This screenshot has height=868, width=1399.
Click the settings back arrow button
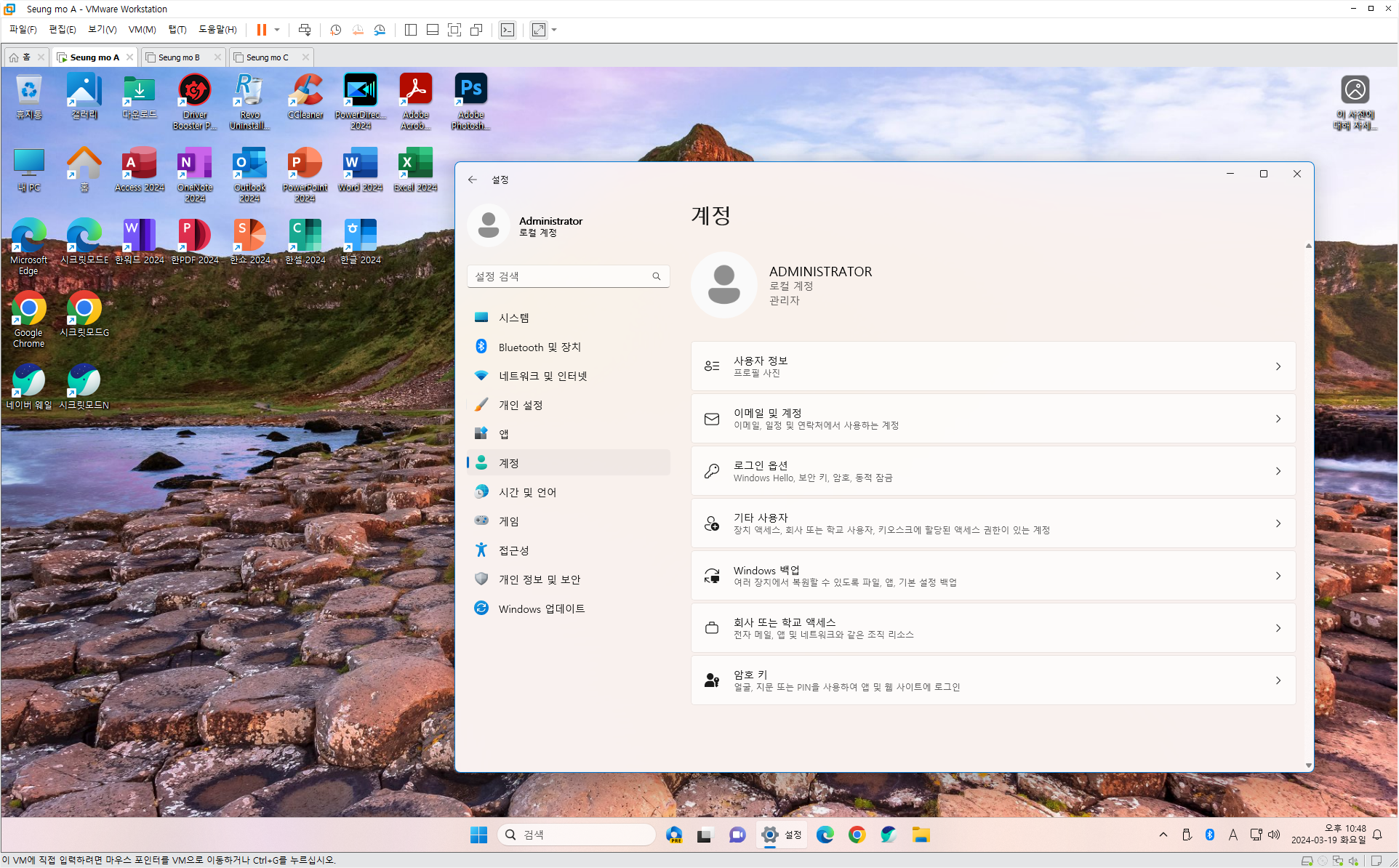473,180
